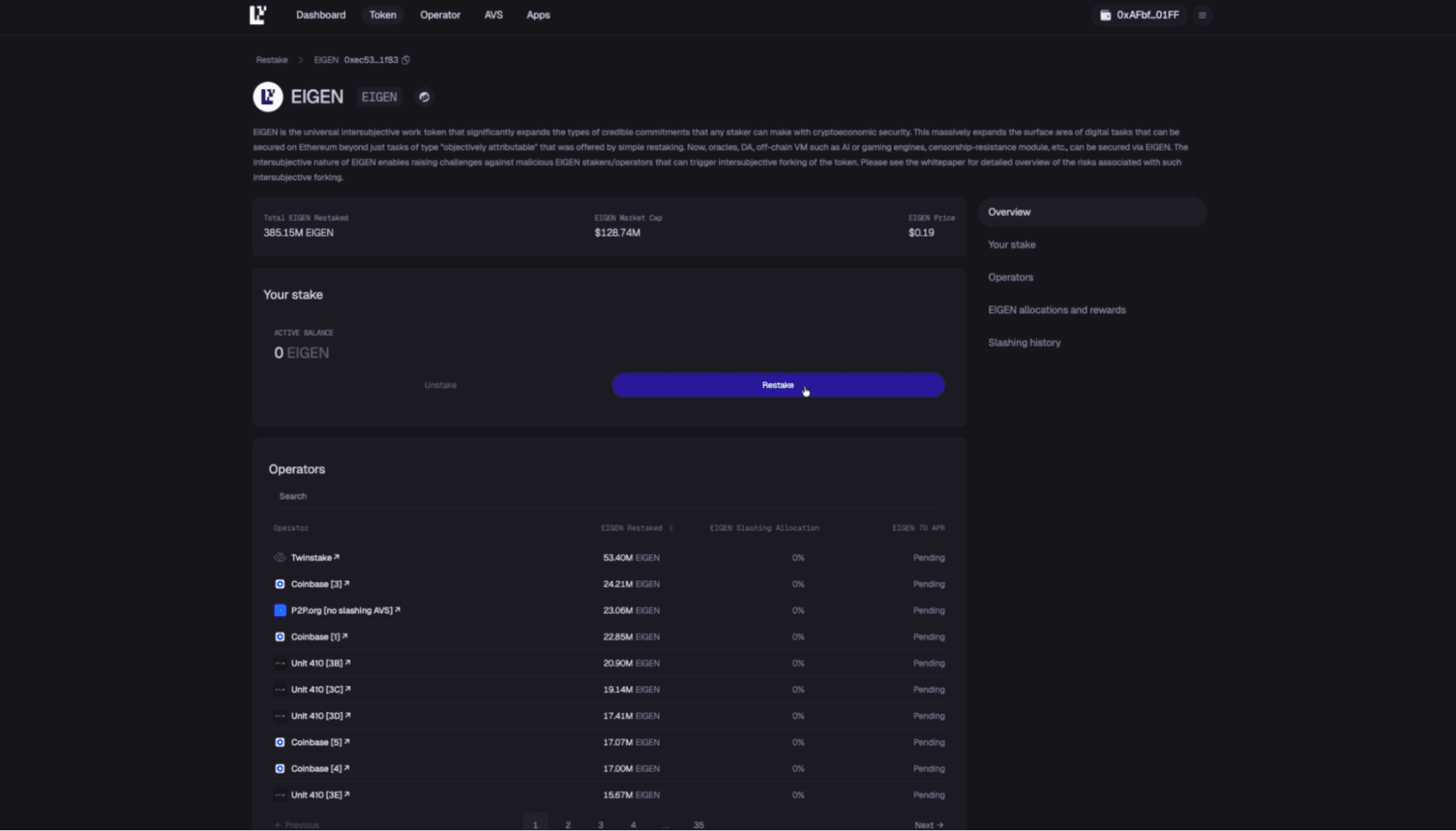Click the Unstake button

point(440,385)
